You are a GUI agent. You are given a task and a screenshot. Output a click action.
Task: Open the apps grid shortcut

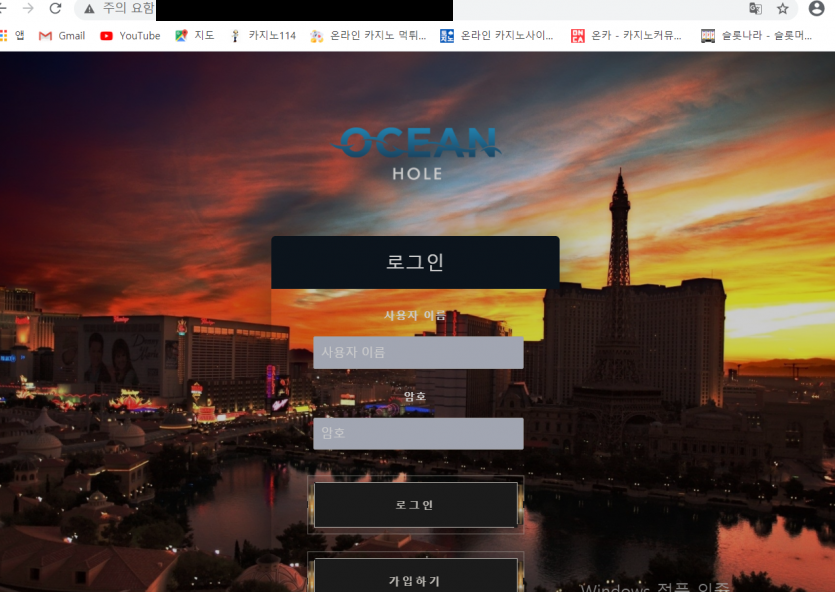point(12,36)
